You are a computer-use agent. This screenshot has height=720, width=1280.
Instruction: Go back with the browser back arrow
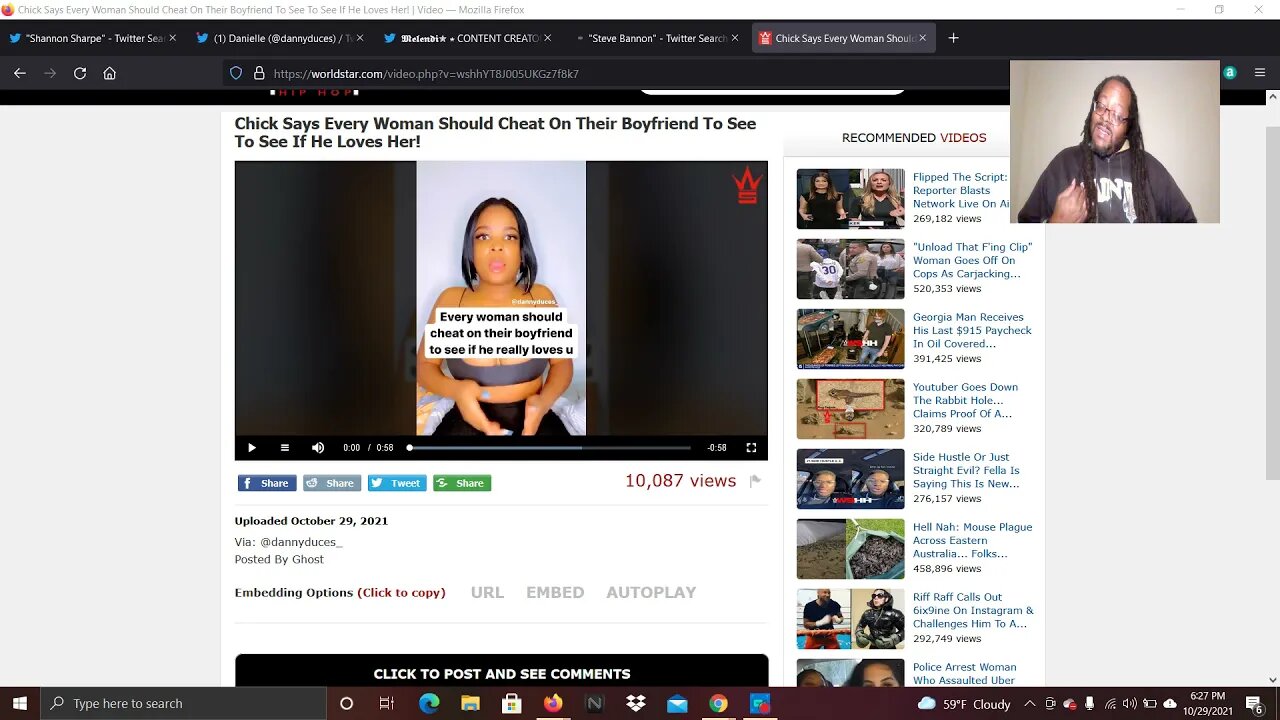[20, 73]
